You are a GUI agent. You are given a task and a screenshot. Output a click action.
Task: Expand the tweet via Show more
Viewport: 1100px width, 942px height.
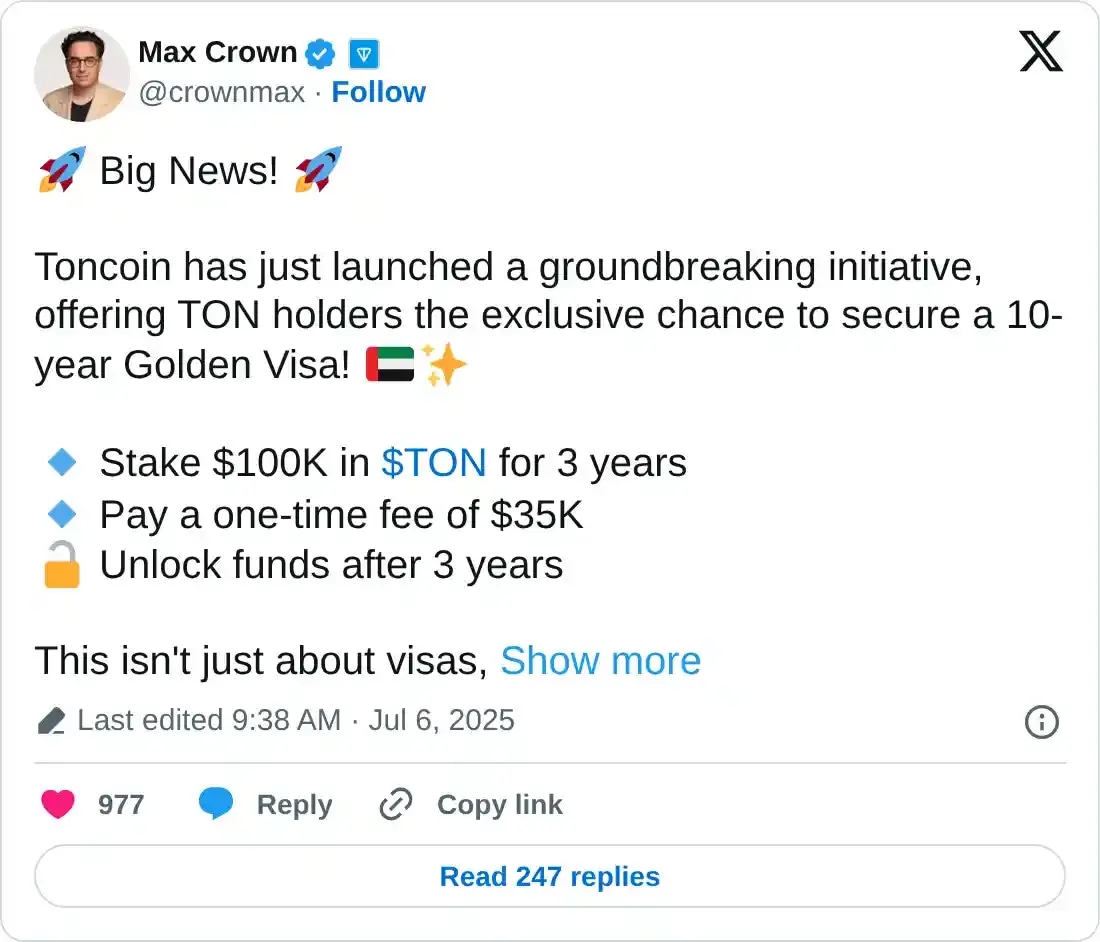point(600,661)
